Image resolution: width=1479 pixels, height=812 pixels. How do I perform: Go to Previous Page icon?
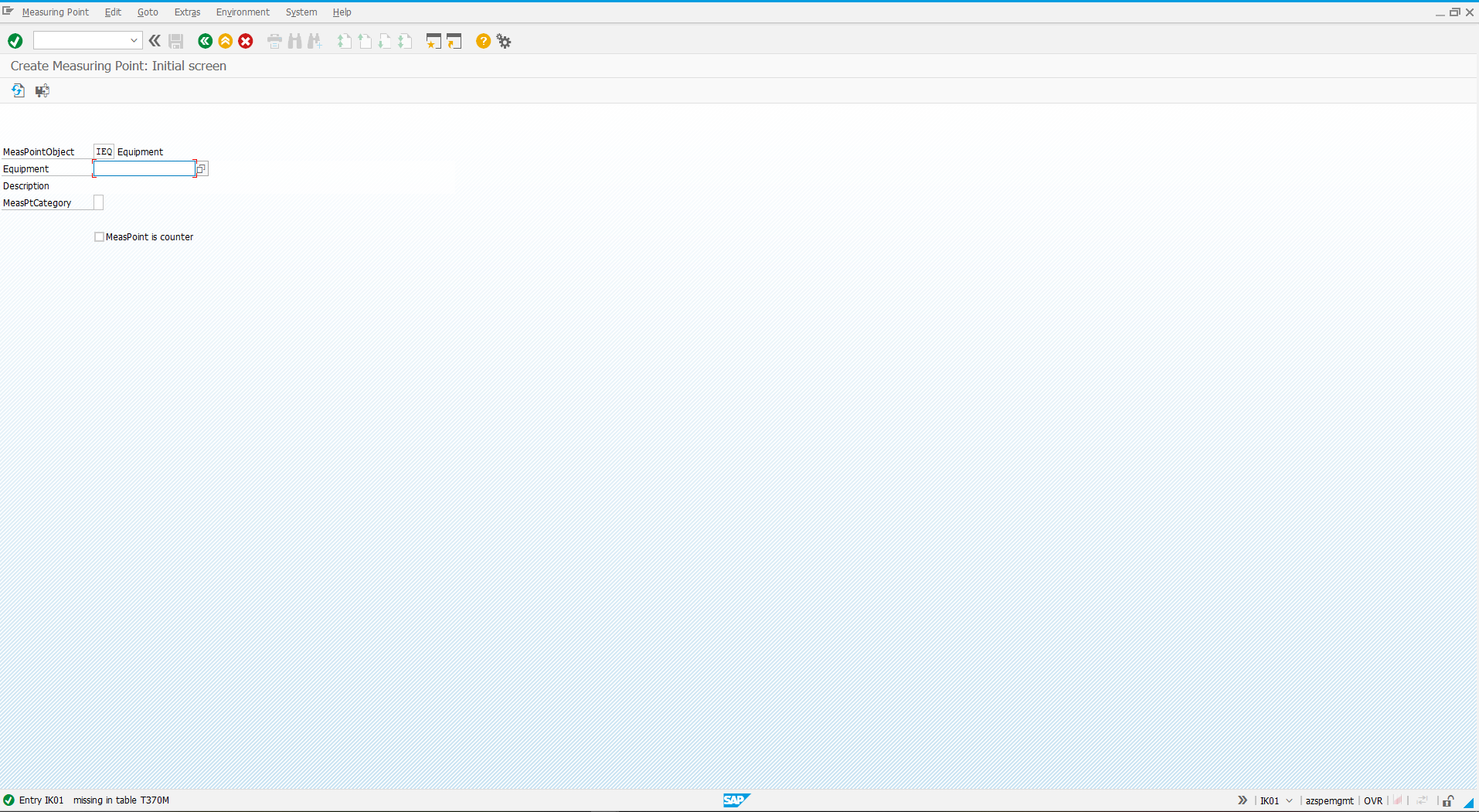(x=365, y=41)
